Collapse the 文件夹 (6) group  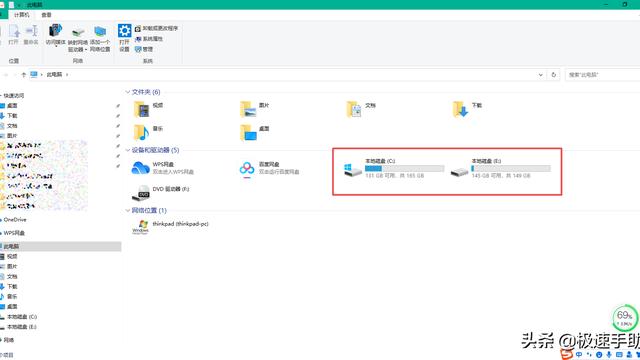pos(128,92)
